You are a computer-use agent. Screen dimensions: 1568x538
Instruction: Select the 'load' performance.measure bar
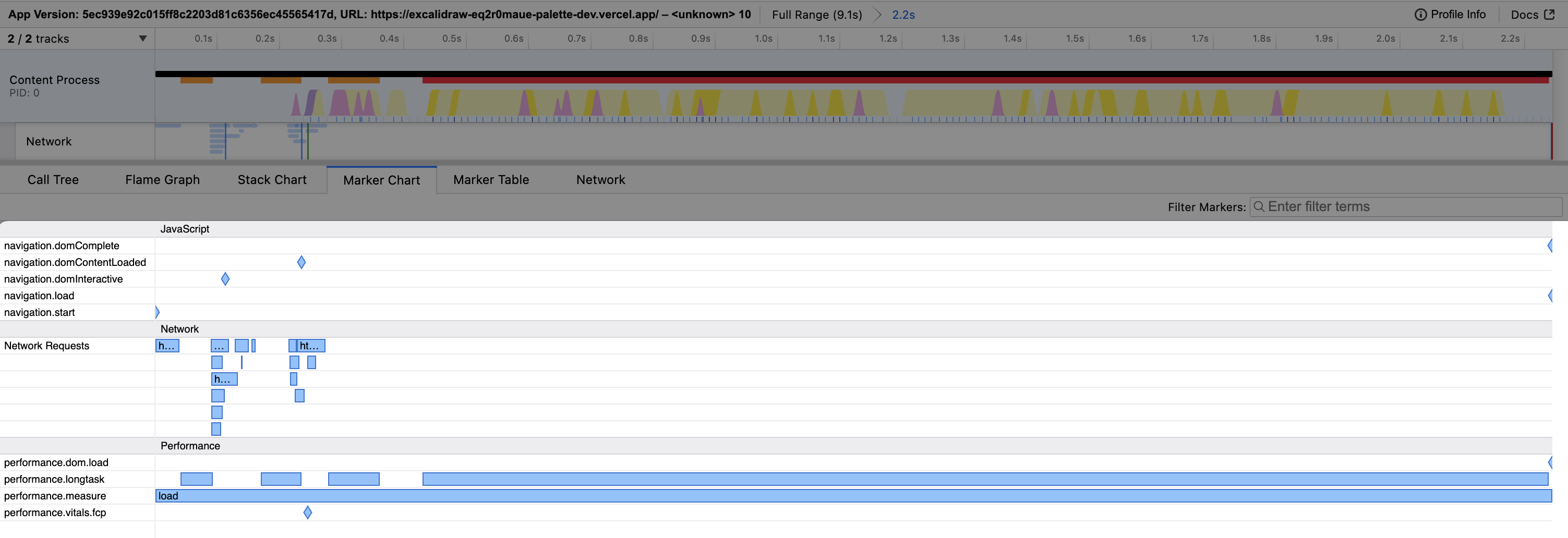pyautogui.click(x=853, y=496)
